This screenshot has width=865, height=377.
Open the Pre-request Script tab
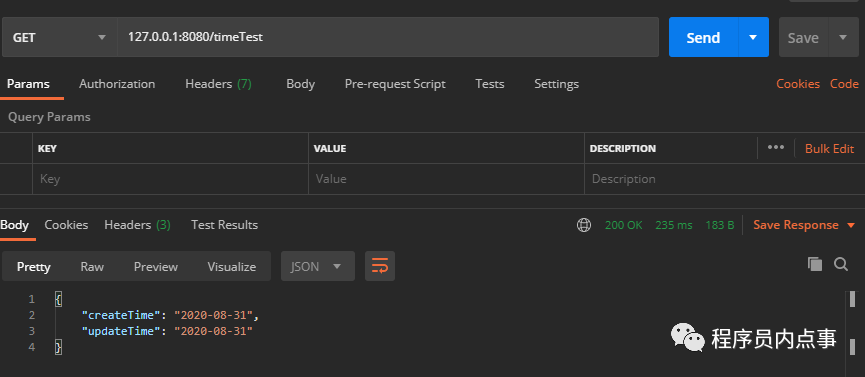point(395,84)
